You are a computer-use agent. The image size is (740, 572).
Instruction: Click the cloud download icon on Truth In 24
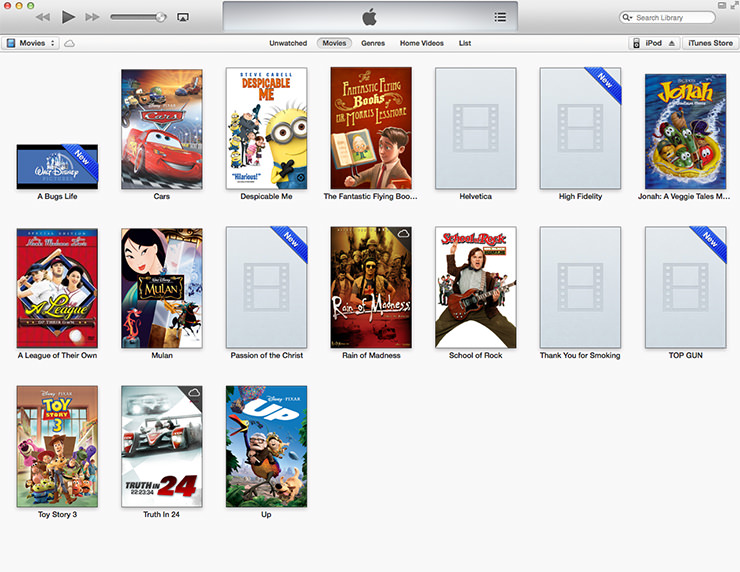194,392
